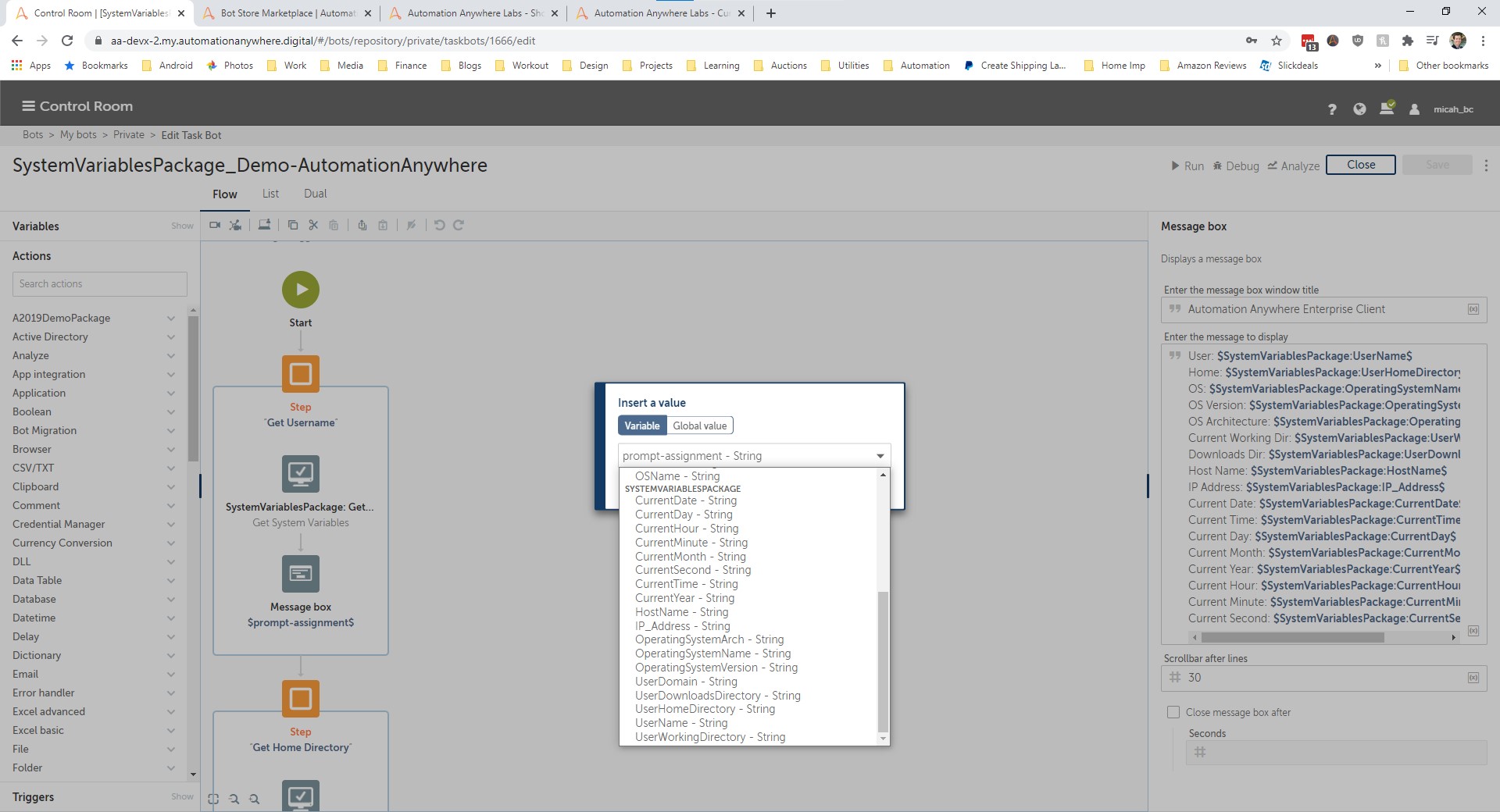Switch to the List view tab
Screen dimensions: 1500x812
click(270, 194)
